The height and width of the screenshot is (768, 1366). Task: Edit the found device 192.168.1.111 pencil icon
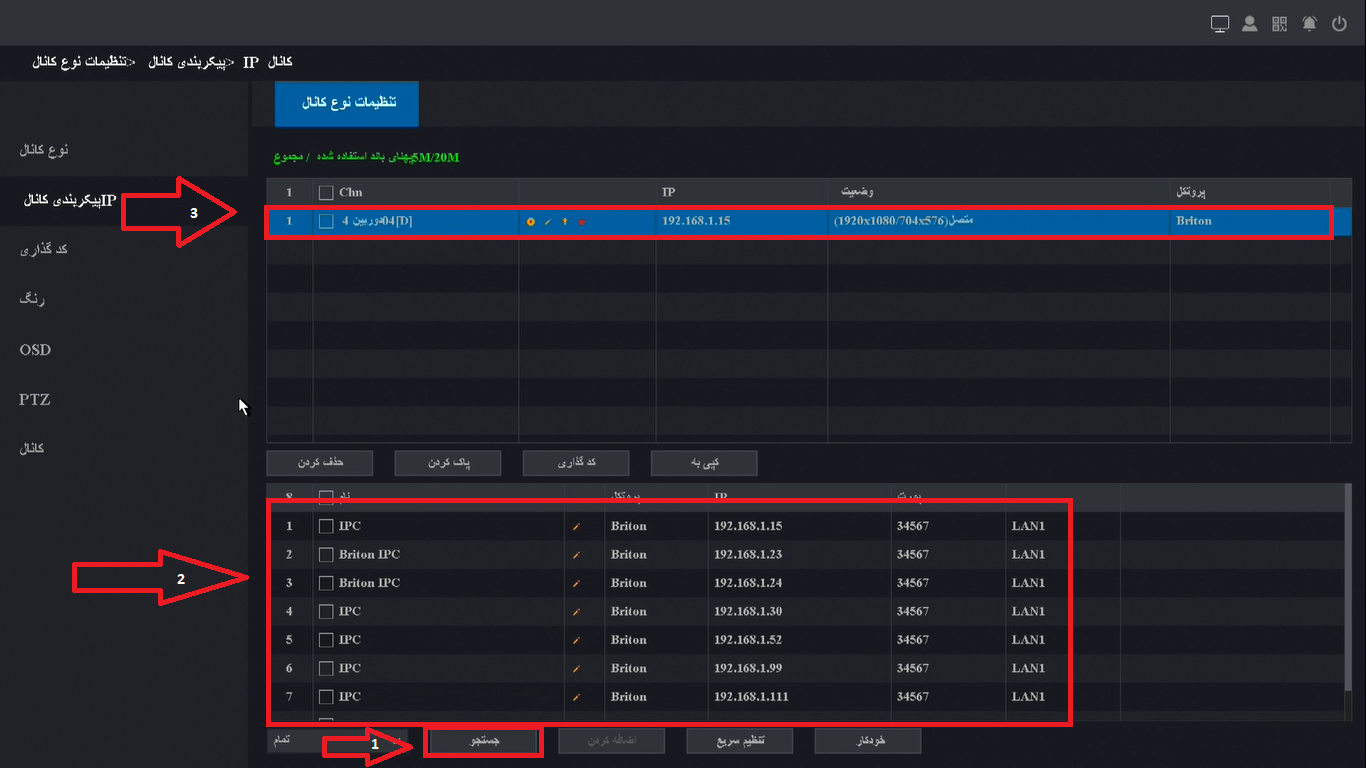pos(576,697)
